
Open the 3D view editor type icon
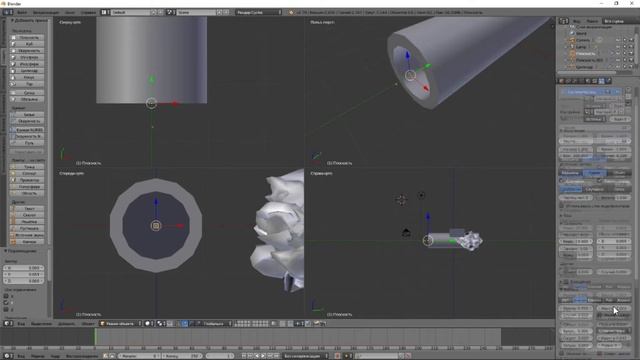[8, 323]
